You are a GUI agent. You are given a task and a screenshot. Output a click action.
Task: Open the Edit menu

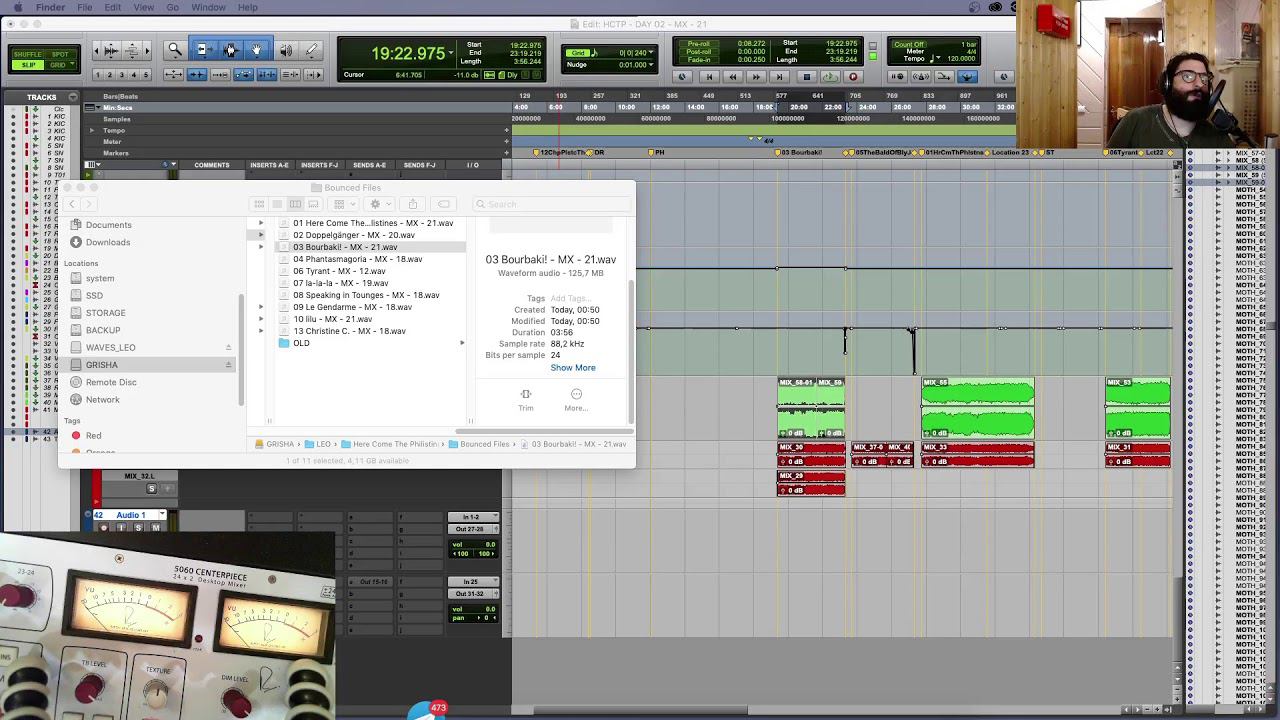(113, 7)
